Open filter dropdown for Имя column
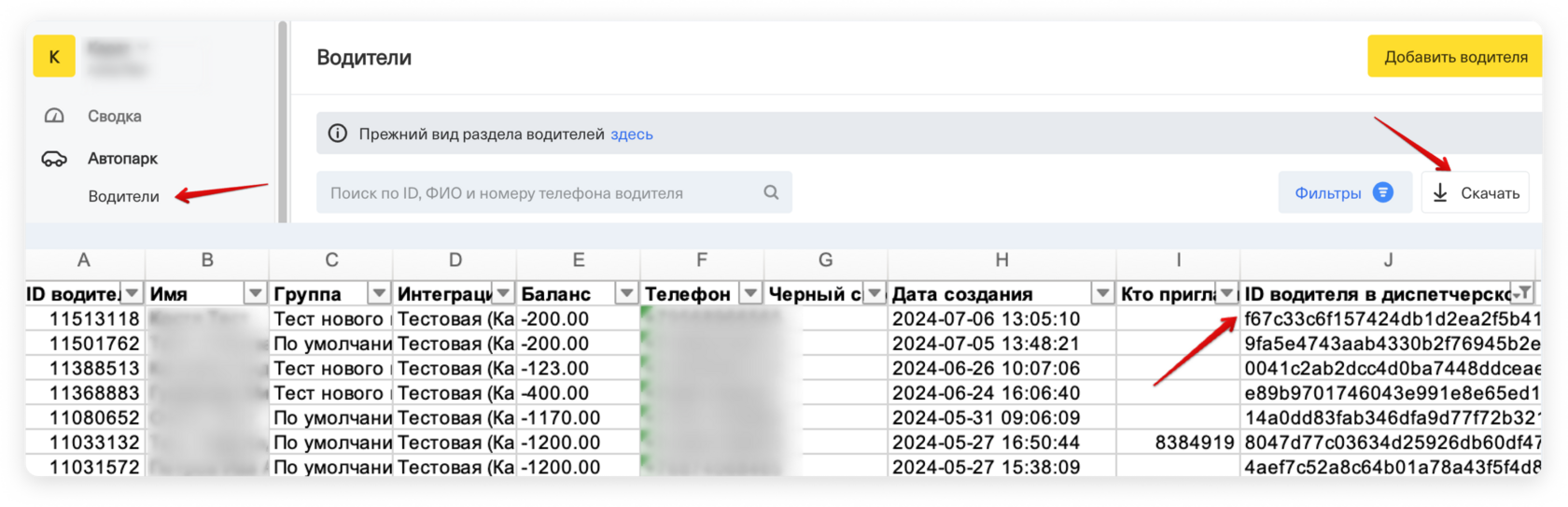The height and width of the screenshot is (507, 1568). pos(255,294)
